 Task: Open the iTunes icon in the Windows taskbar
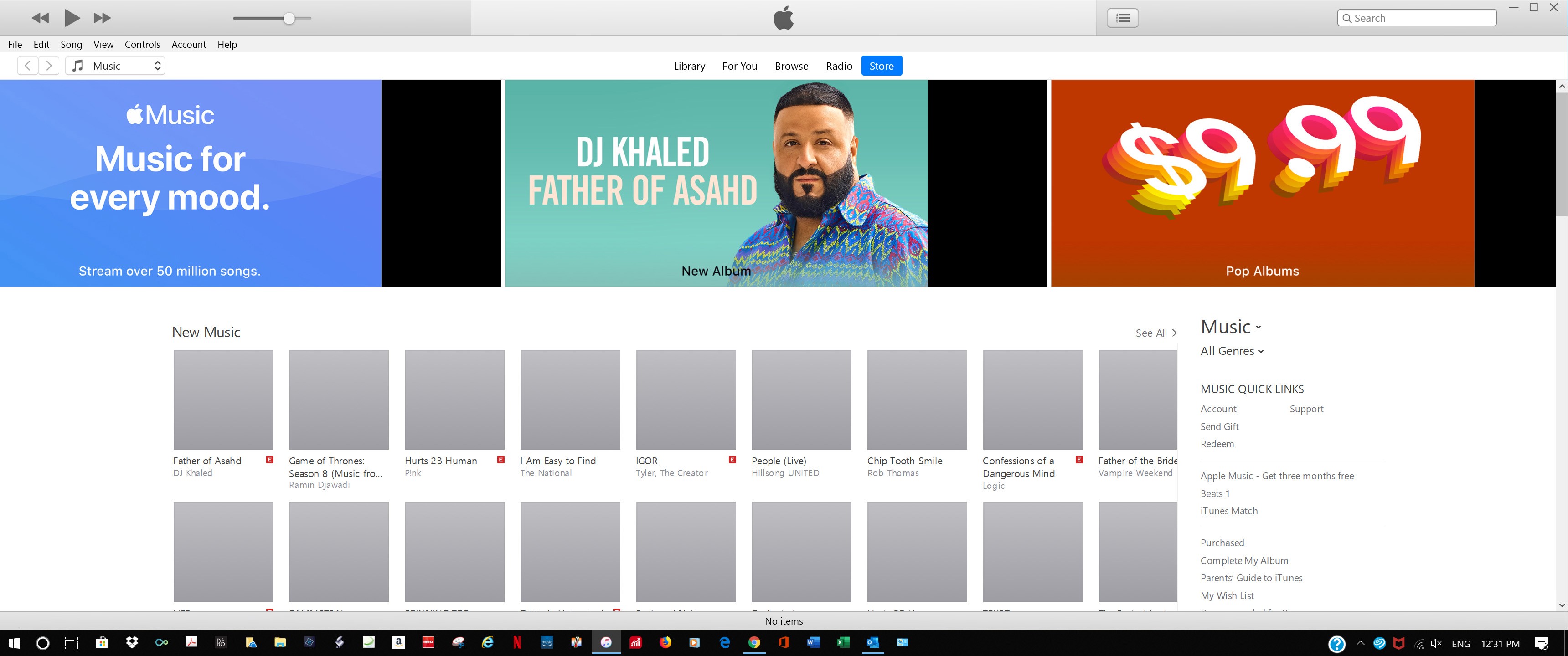click(x=606, y=643)
